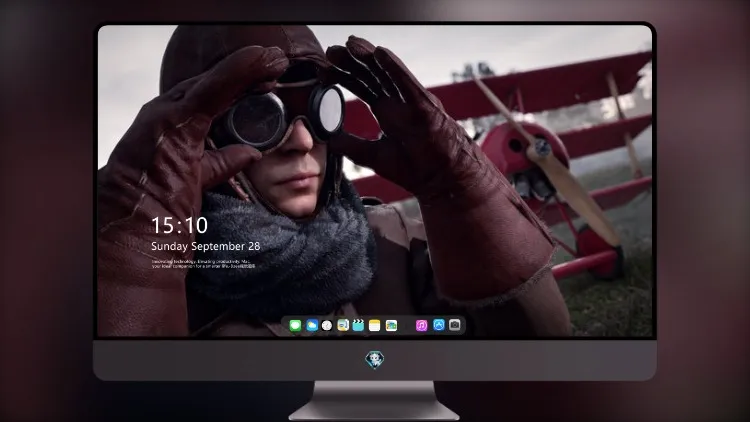Launch the pink iTunes music app
The height and width of the screenshot is (422, 750).
tap(421, 325)
